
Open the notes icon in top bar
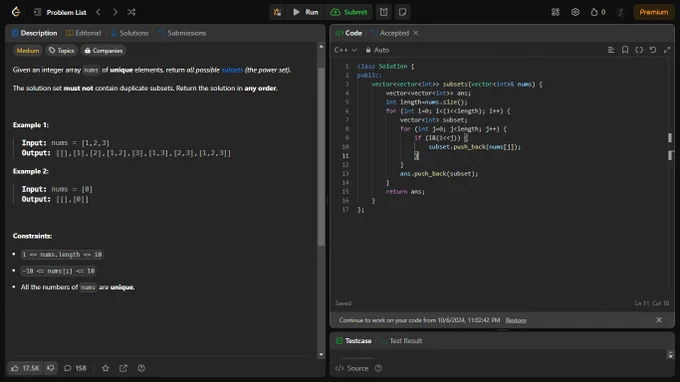pyautogui.click(x=402, y=12)
